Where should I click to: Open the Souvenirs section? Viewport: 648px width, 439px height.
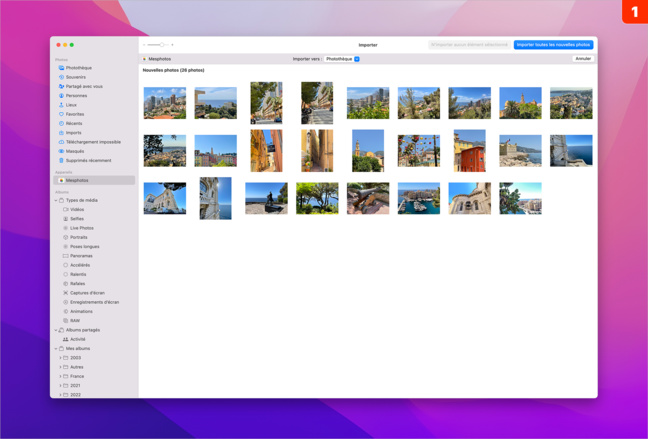click(x=75, y=77)
